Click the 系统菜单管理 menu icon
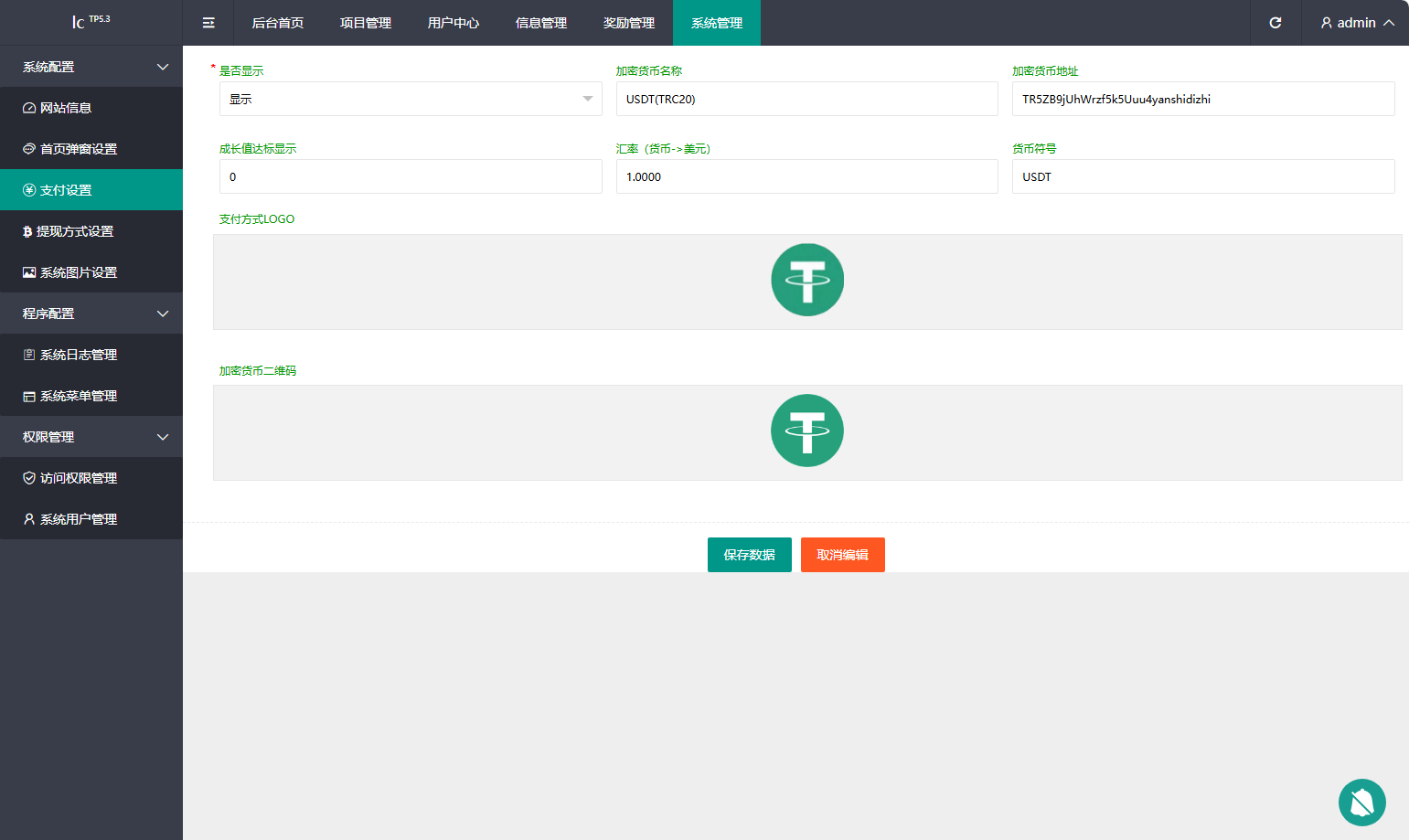1409x840 pixels. (29, 396)
